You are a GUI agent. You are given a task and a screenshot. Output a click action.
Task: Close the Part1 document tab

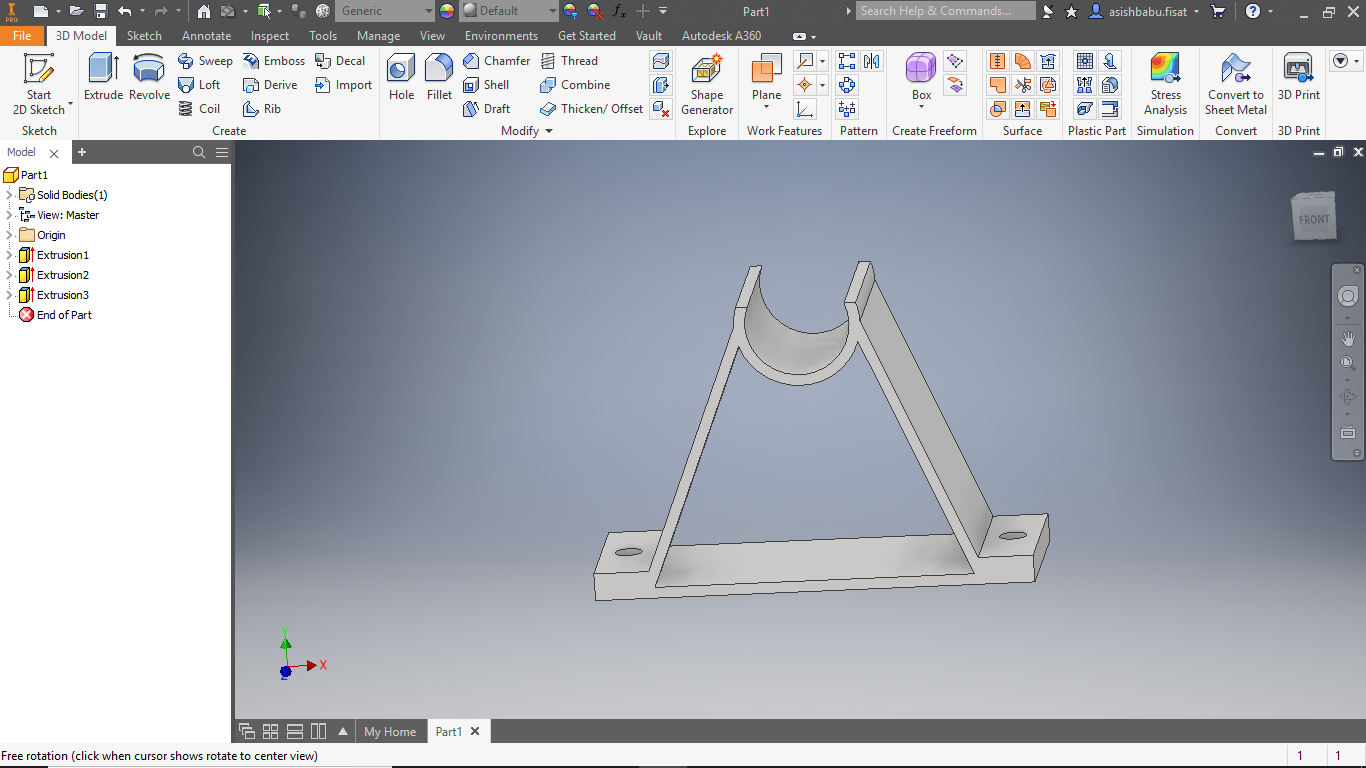click(475, 732)
